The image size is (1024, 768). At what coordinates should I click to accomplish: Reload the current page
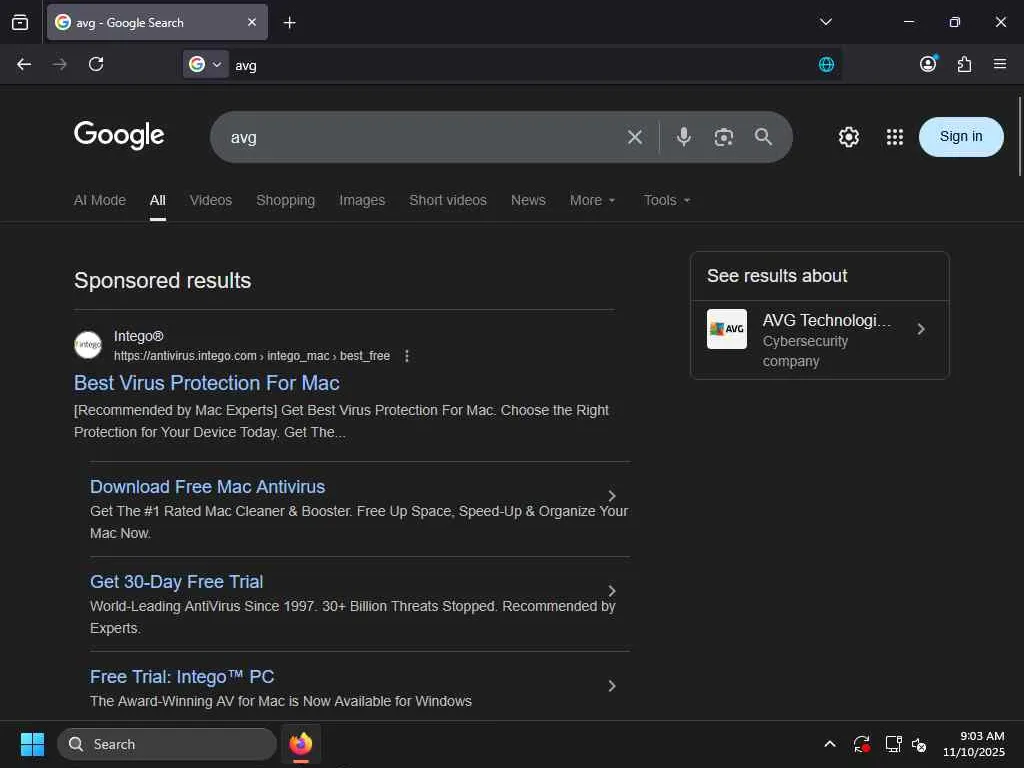click(x=96, y=64)
